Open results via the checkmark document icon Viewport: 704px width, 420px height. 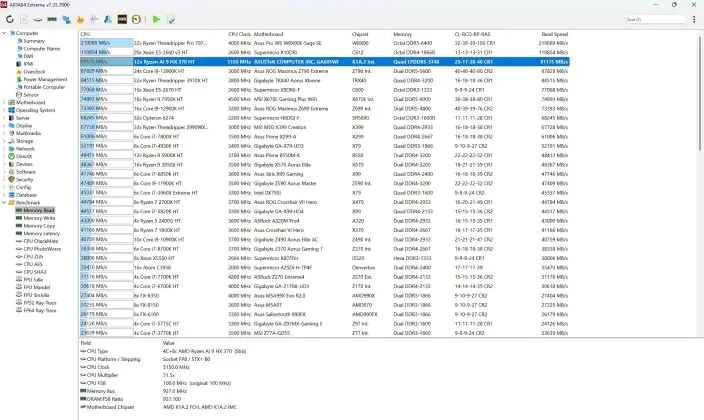point(171,19)
